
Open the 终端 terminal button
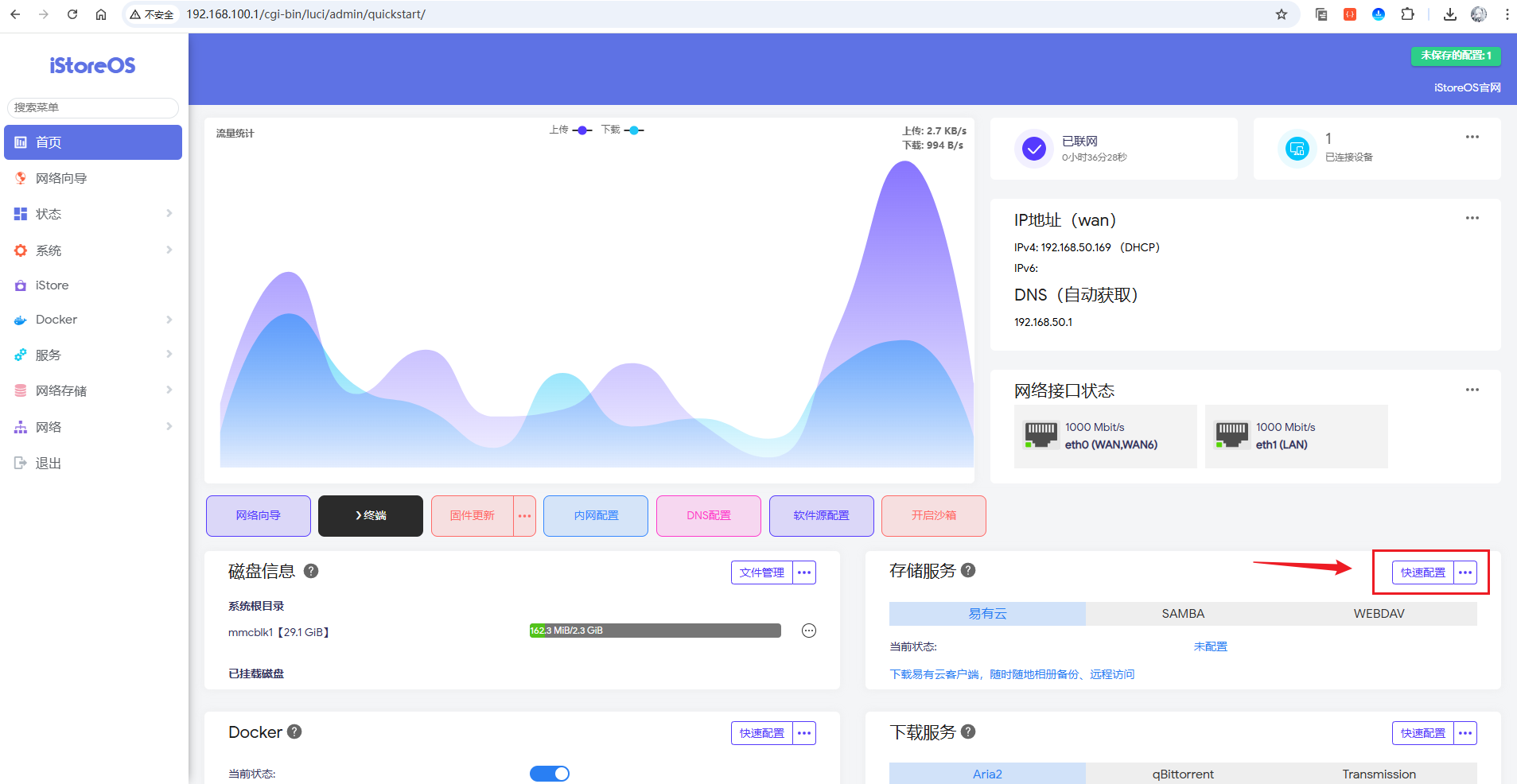tap(371, 516)
